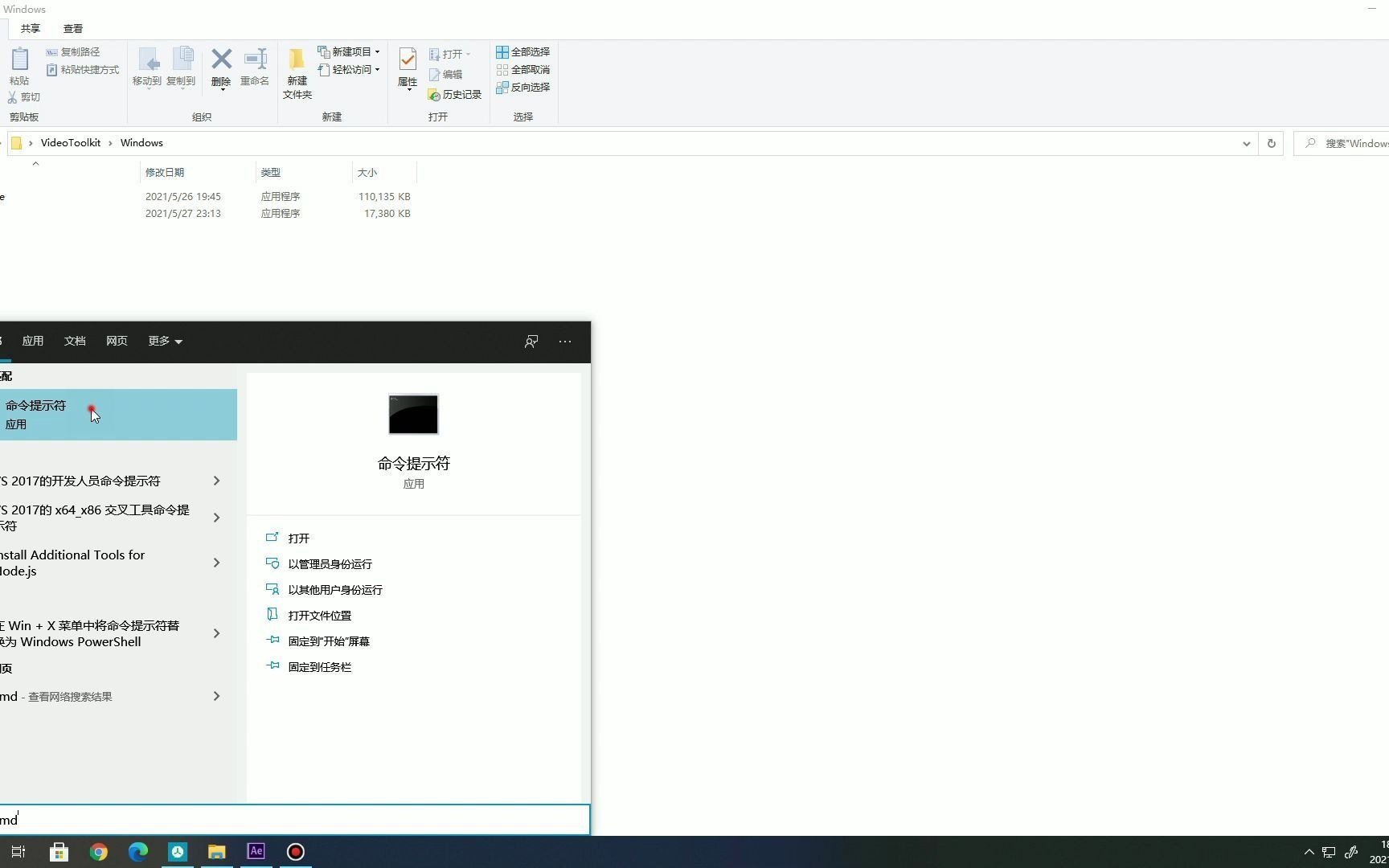Expand Install Additional Tools for Node.js result

tap(216, 563)
